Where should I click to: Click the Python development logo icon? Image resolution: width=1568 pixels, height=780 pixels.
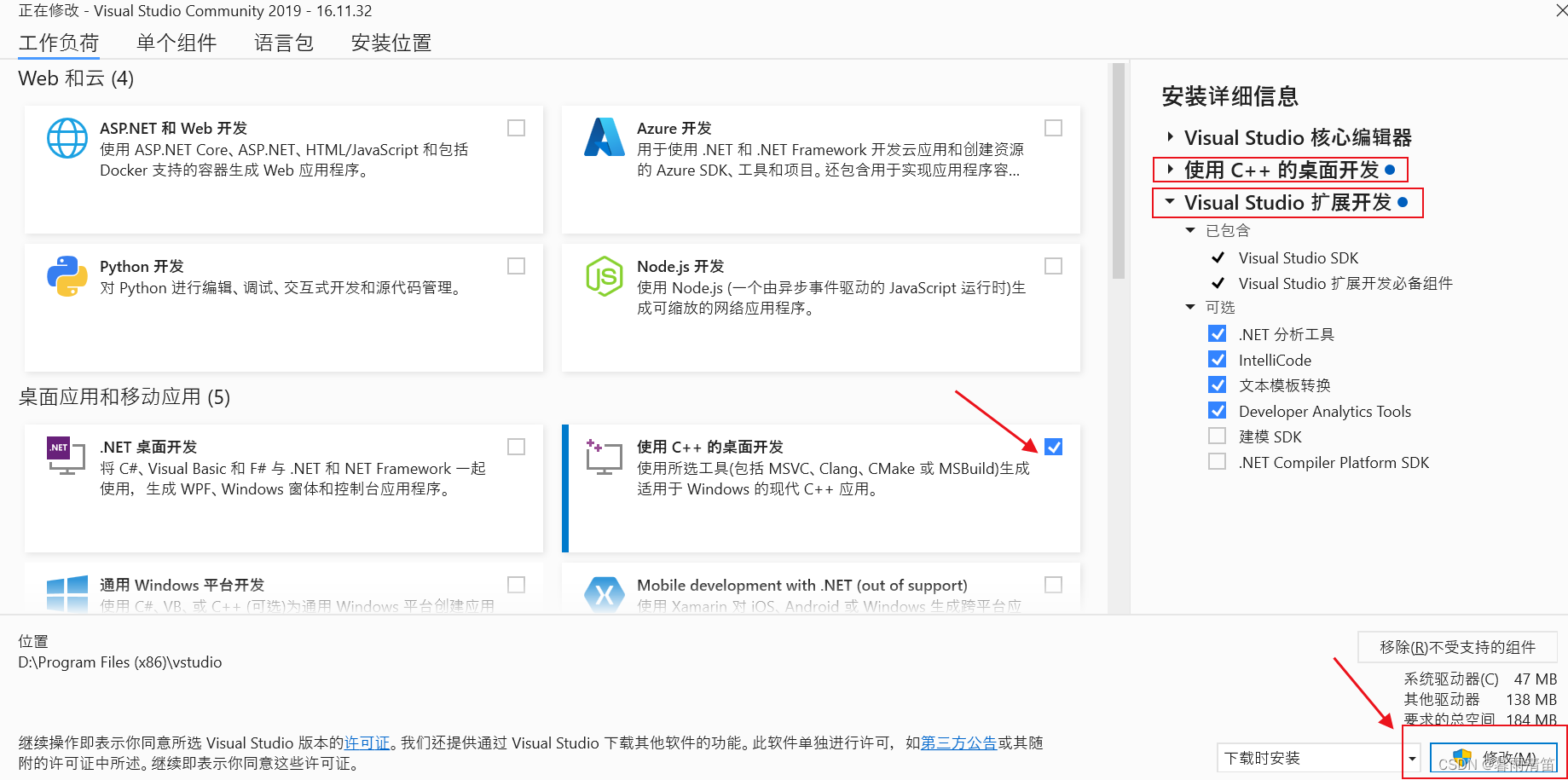(67, 276)
